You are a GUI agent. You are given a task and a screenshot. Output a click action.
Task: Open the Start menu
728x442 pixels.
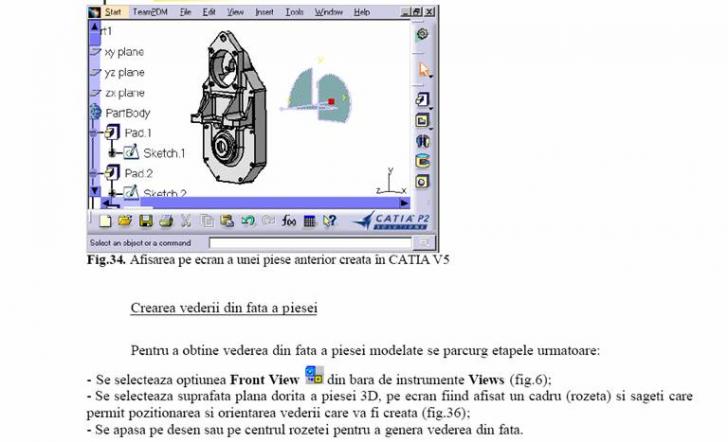pyautogui.click(x=113, y=12)
